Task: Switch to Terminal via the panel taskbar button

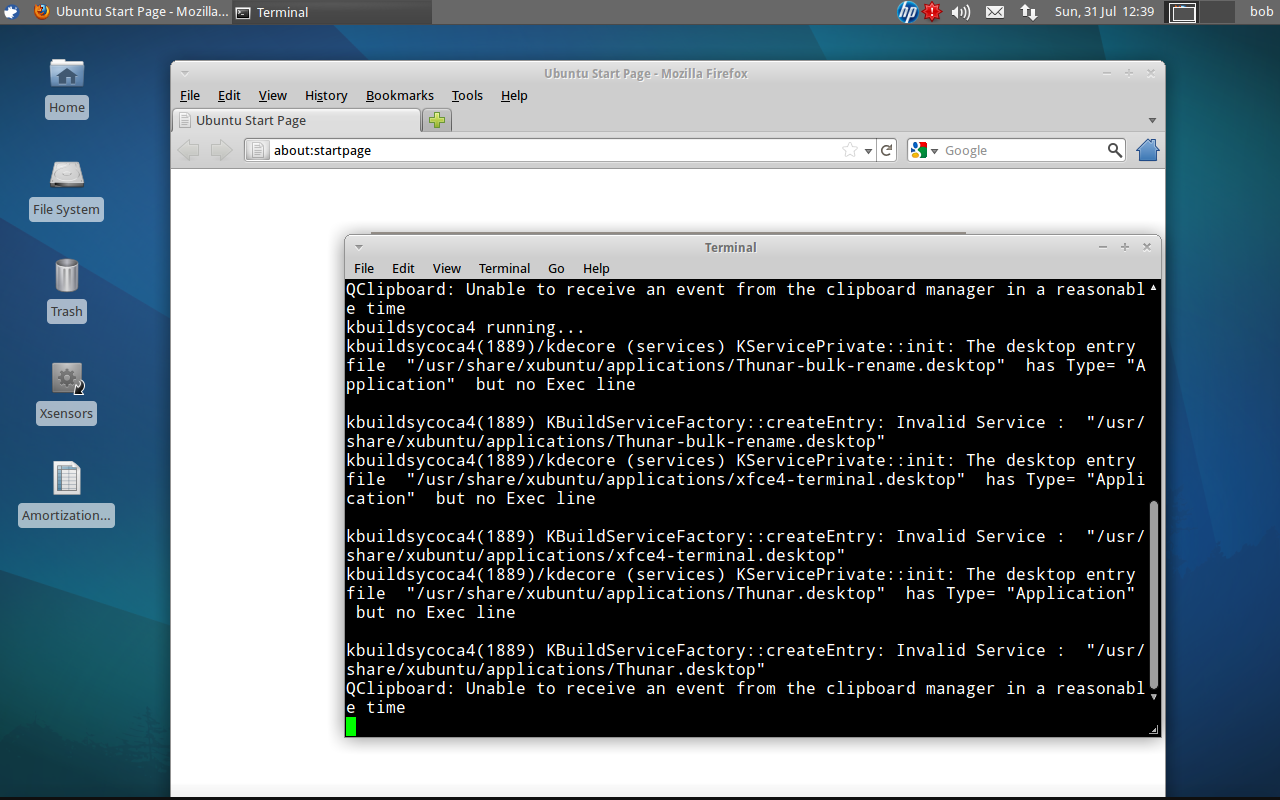Action: coord(332,12)
